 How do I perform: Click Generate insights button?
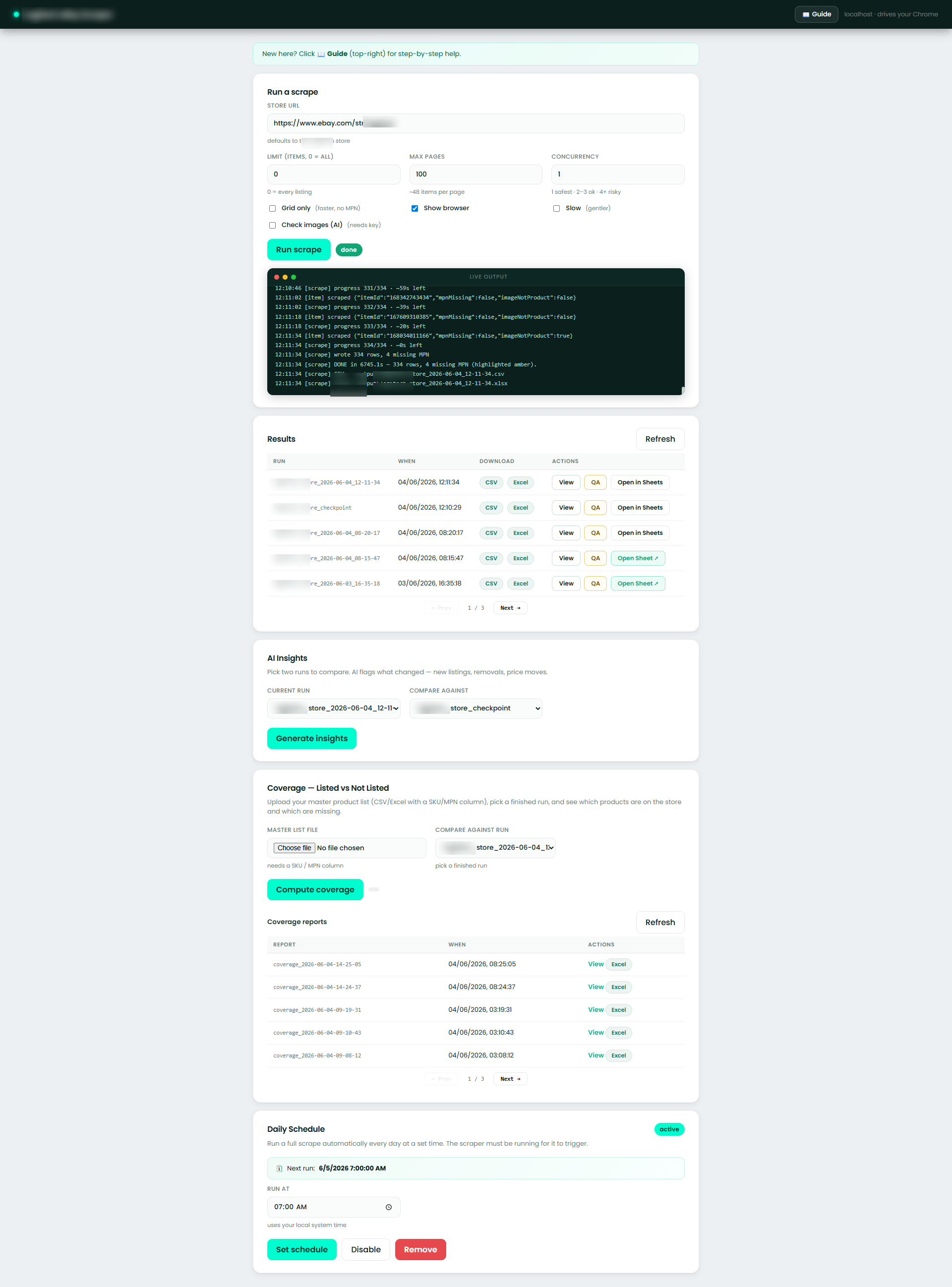coord(312,739)
